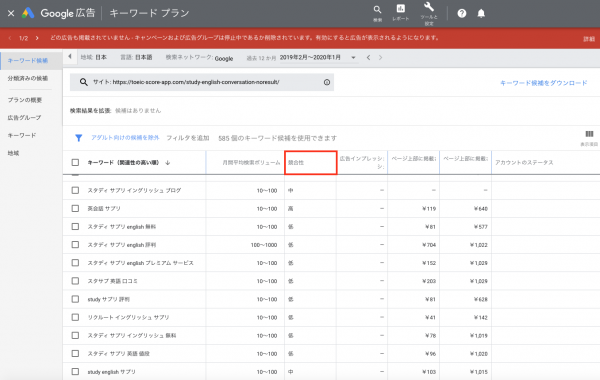Check the スタディ サプリ イングリッシュ 無料 row

click(75, 335)
